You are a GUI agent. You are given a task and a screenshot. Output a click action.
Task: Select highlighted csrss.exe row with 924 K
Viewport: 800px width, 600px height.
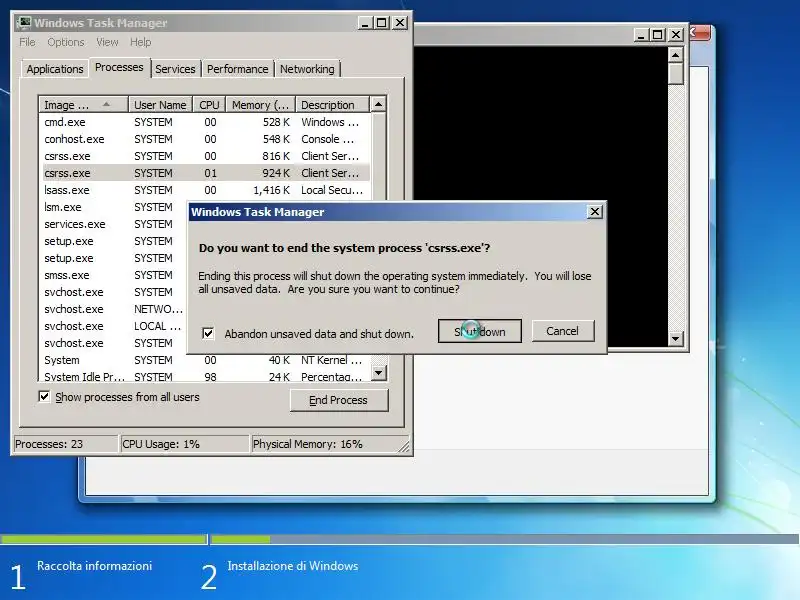[204, 173]
